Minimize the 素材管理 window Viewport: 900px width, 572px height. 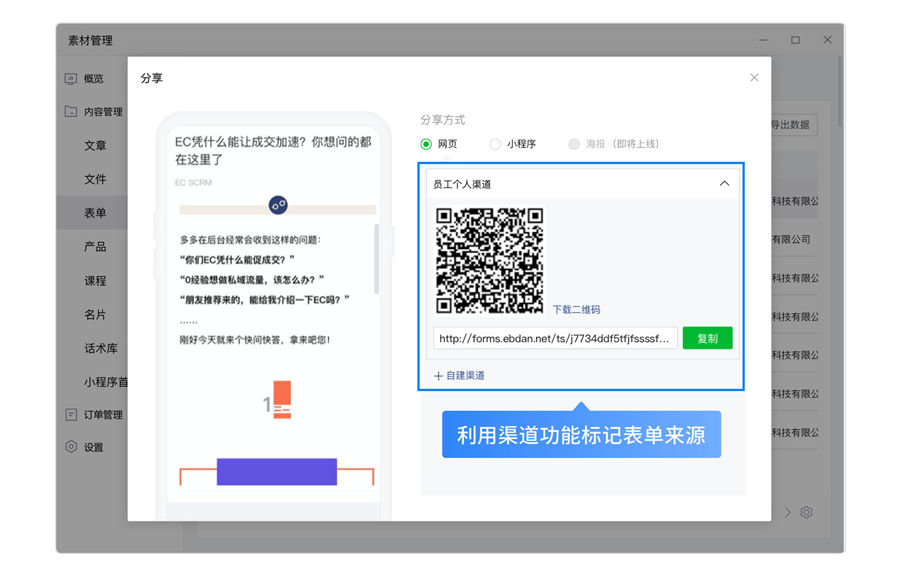tap(763, 40)
